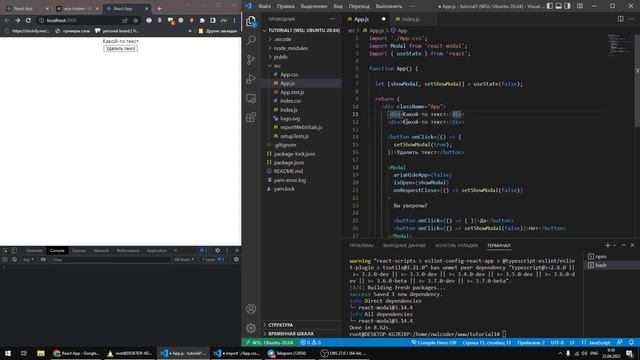Open Explorer panel more actions ellipsis
The image size is (640, 360).
click(x=332, y=19)
